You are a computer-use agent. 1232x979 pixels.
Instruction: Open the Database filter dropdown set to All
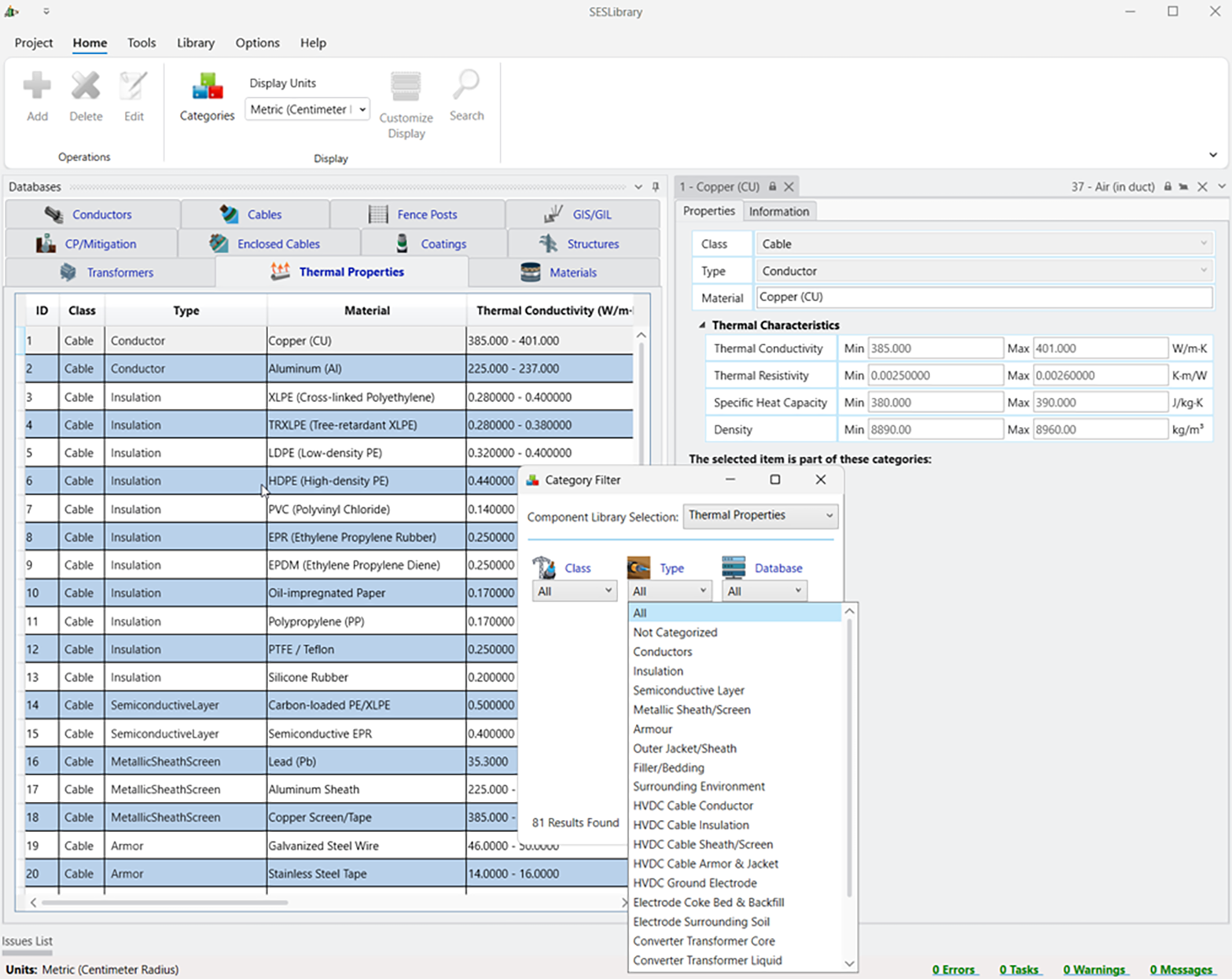coord(764,591)
